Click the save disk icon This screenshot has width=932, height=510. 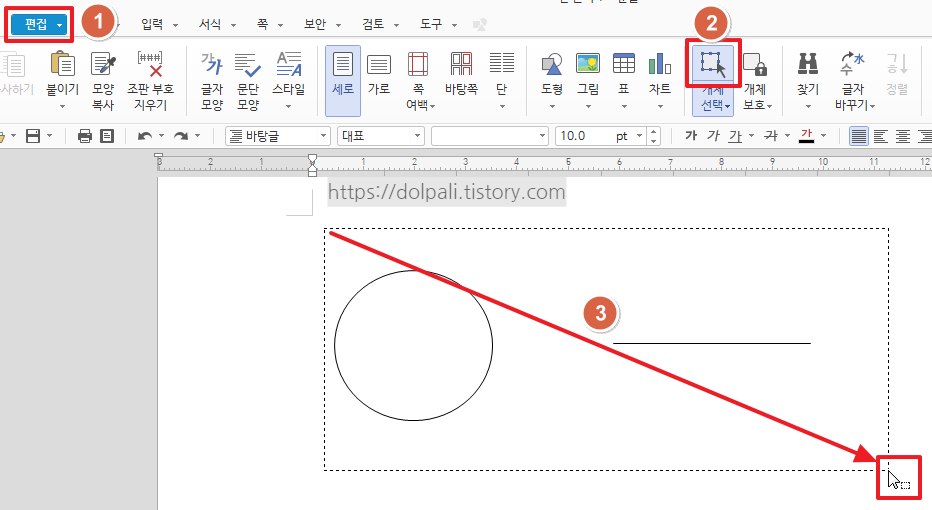(33, 136)
